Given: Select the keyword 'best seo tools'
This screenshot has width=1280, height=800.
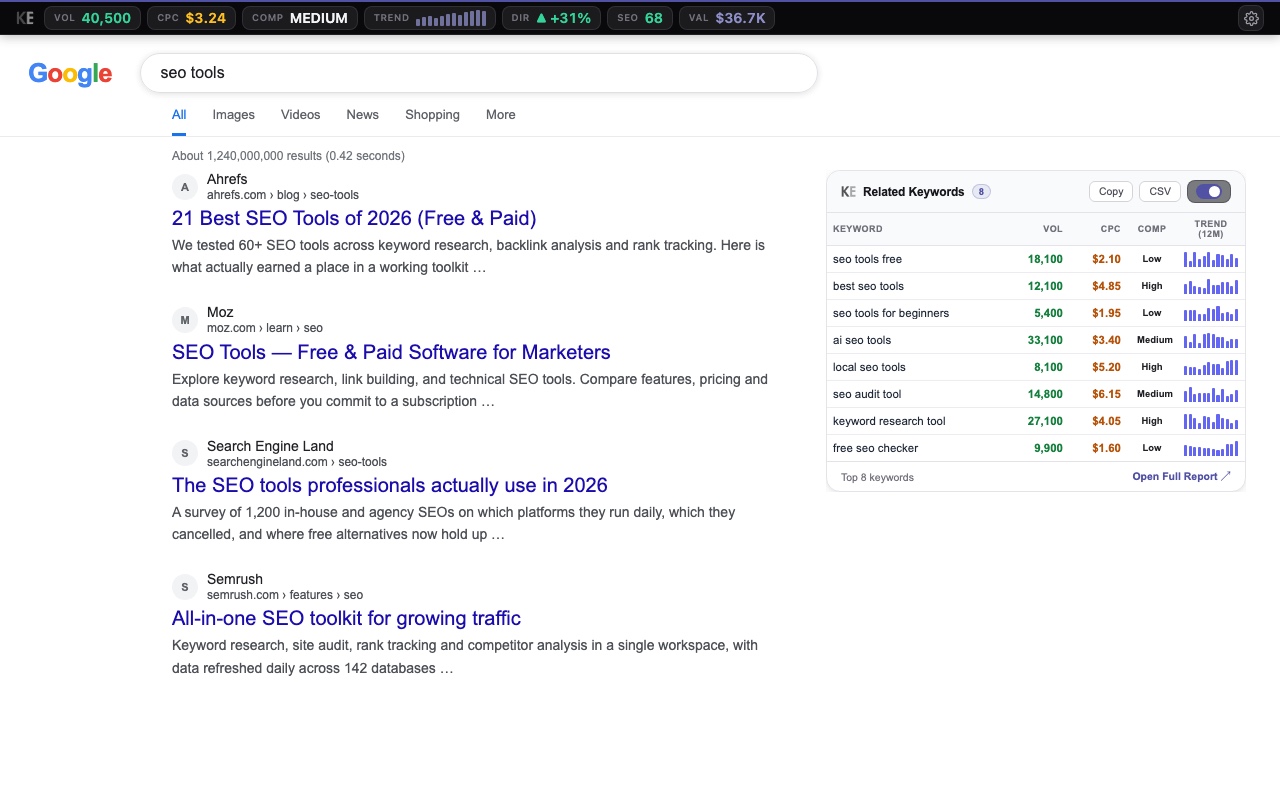Looking at the screenshot, I should (868, 286).
